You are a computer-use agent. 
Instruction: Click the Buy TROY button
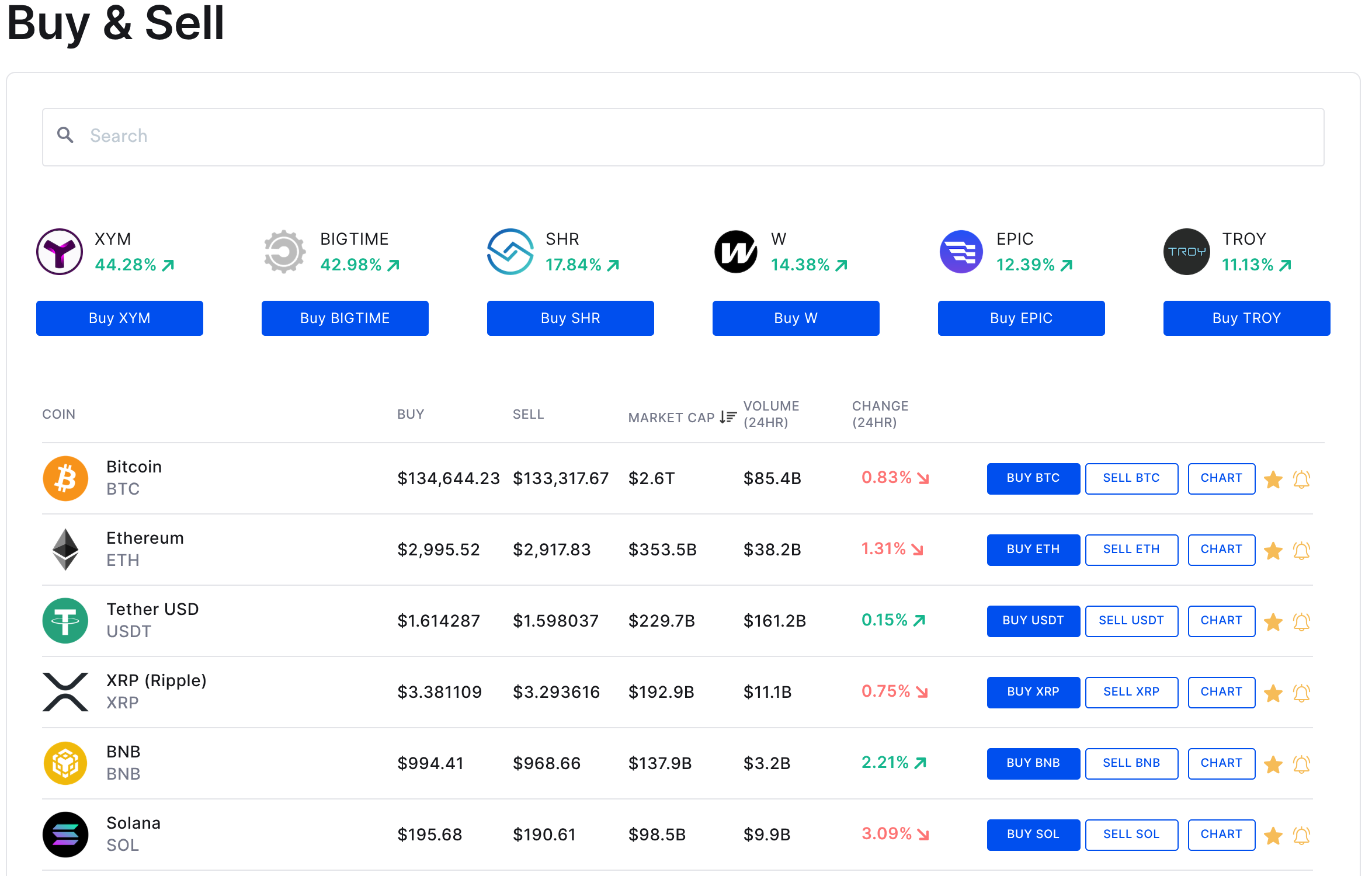(1247, 318)
